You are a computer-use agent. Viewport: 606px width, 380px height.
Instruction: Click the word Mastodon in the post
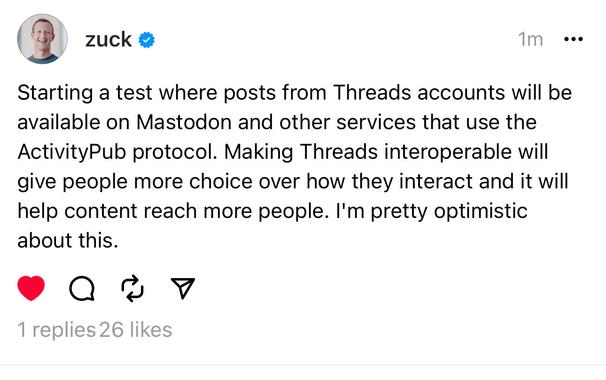coord(184,122)
